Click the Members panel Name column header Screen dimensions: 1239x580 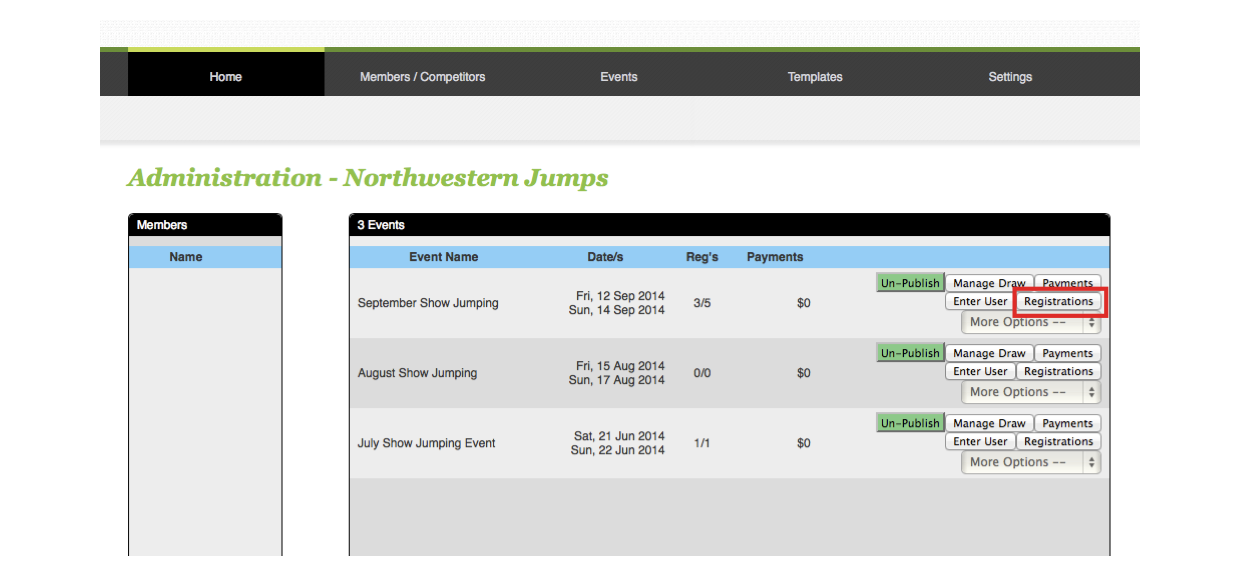pos(185,257)
